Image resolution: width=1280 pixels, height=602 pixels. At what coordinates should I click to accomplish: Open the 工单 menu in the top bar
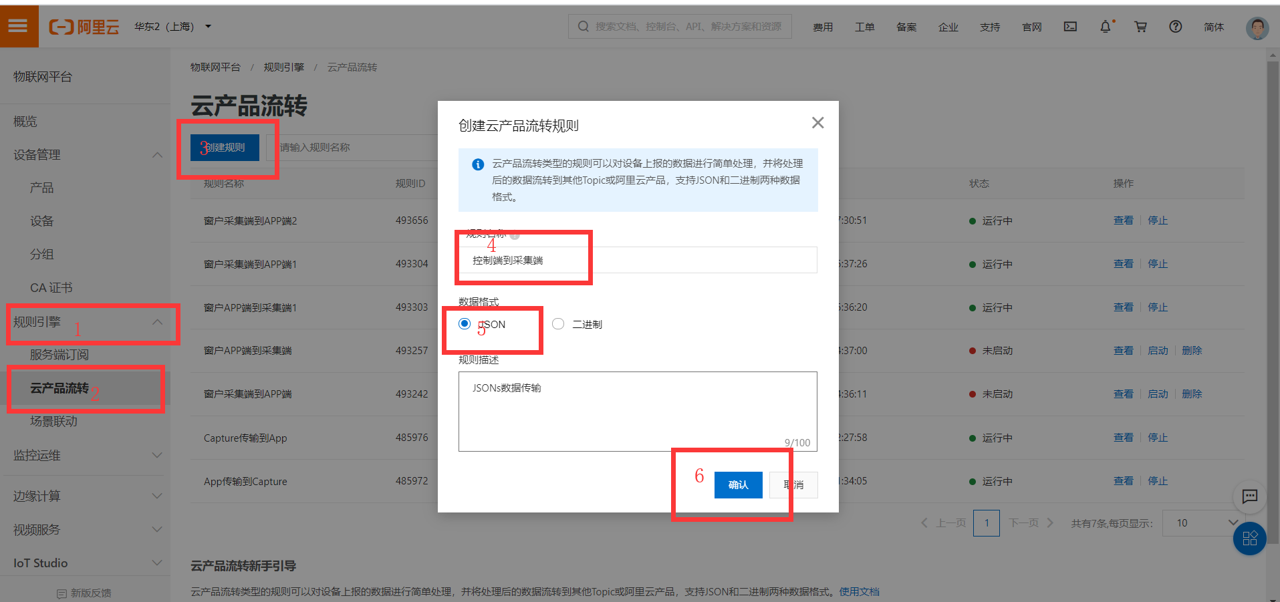coord(864,27)
